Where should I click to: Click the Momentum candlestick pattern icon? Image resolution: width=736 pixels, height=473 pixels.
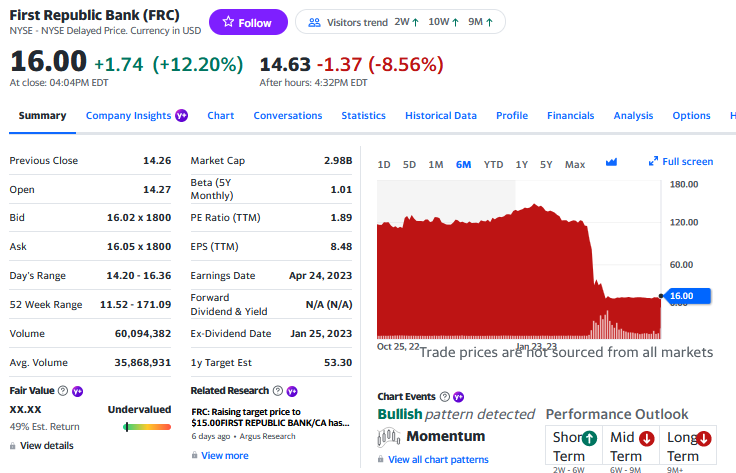(x=389, y=437)
